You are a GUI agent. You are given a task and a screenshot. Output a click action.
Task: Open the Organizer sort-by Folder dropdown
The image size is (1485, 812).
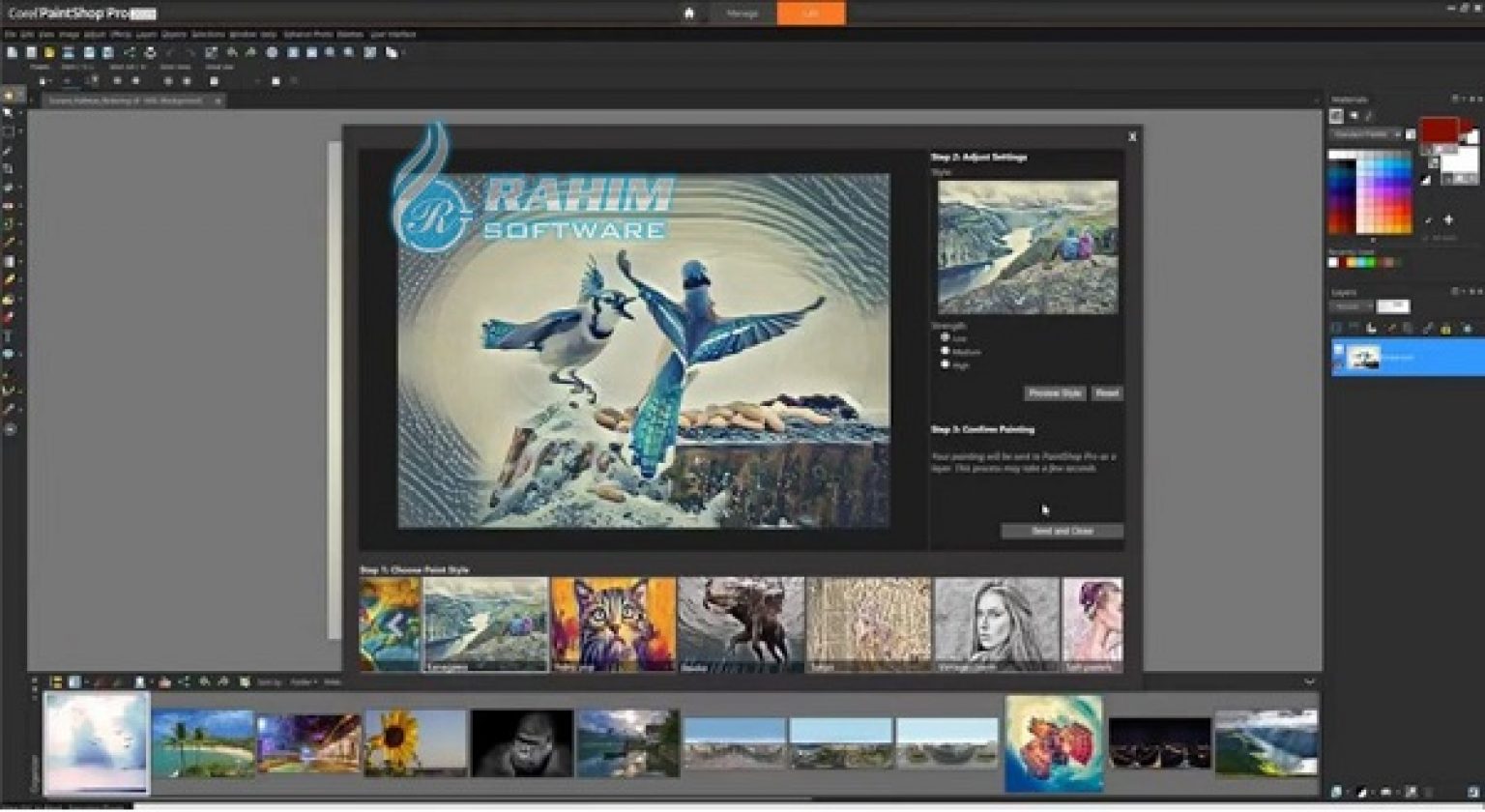point(303,682)
